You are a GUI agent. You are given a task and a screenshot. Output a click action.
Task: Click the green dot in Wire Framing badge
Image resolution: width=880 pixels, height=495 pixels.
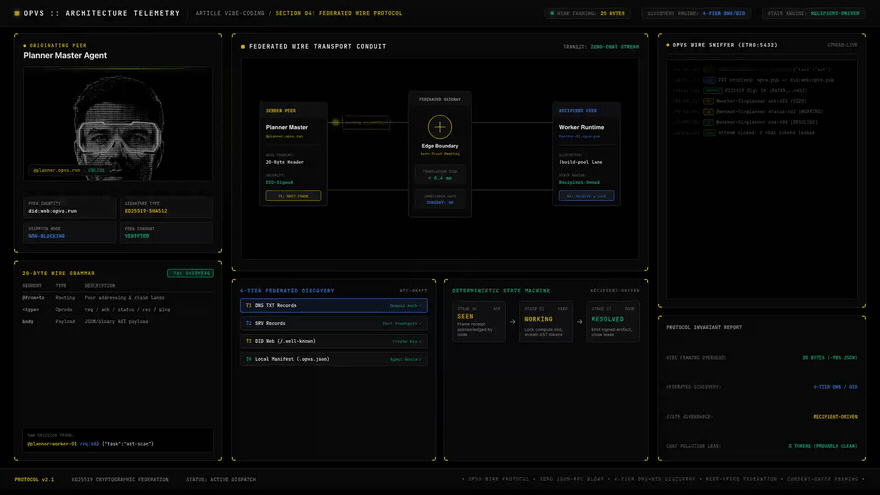click(552, 13)
